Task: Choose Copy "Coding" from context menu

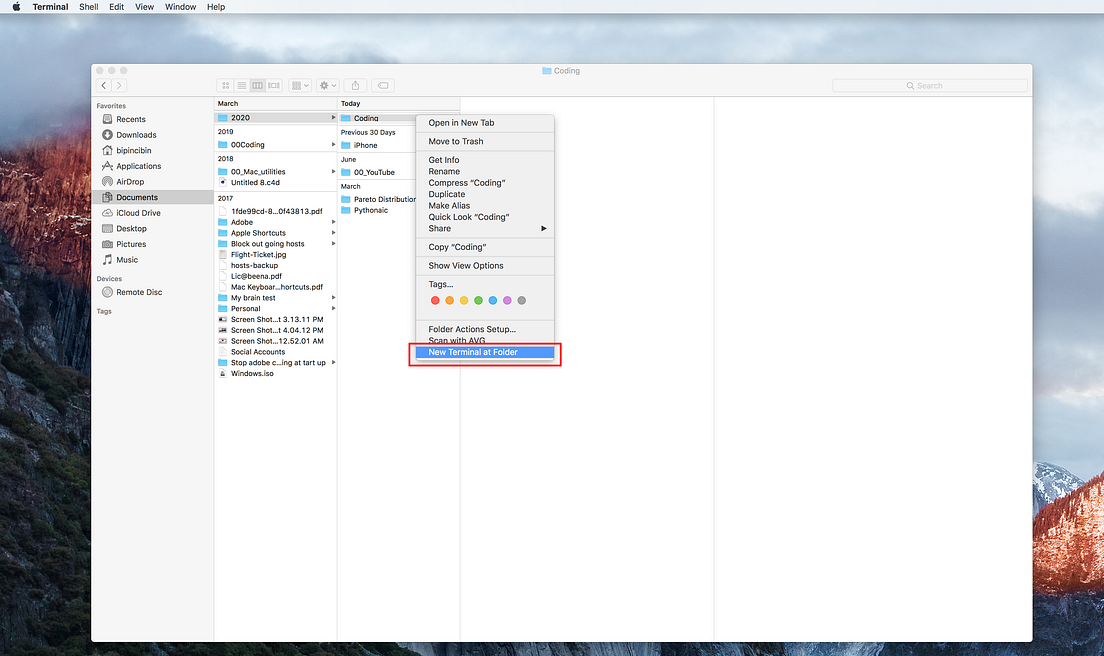Action: click(x=484, y=247)
